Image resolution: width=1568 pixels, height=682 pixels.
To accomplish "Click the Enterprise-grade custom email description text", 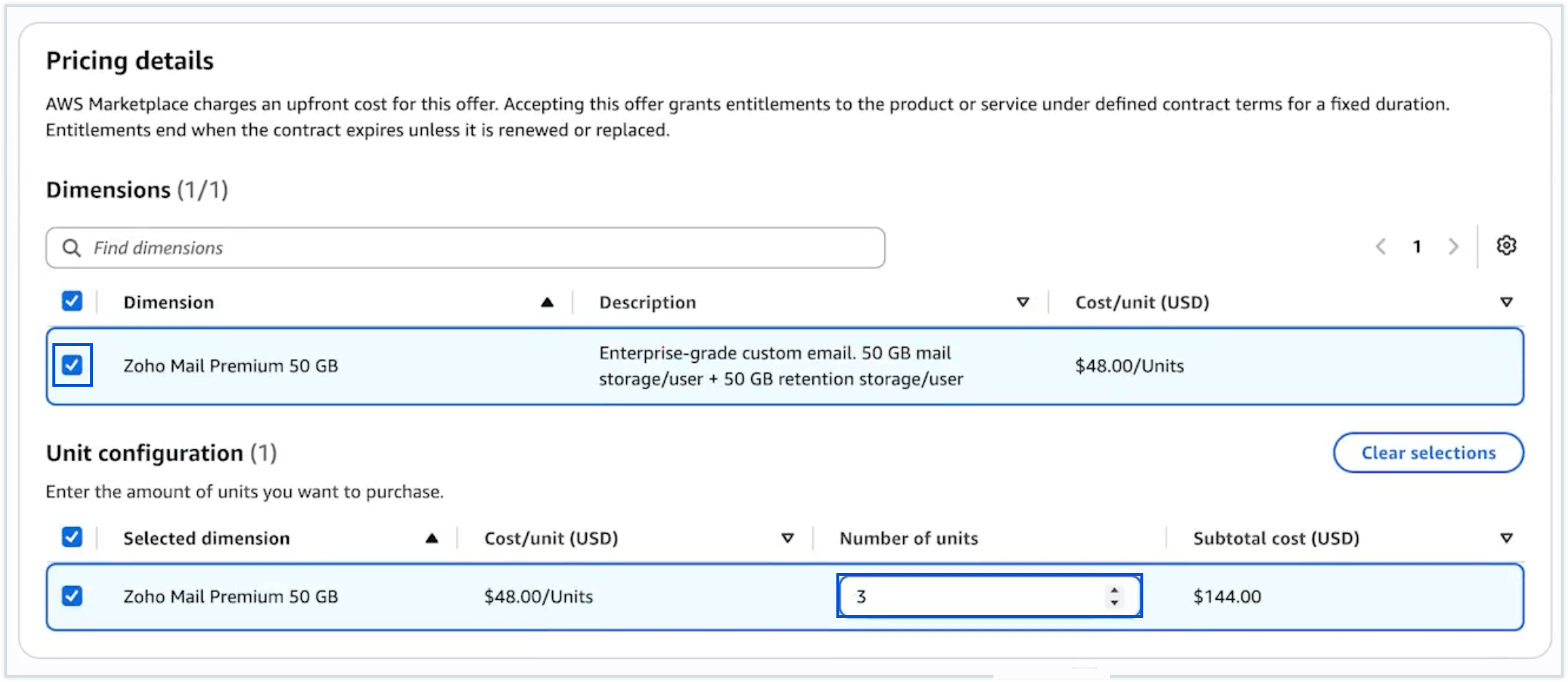I will tap(781, 366).
